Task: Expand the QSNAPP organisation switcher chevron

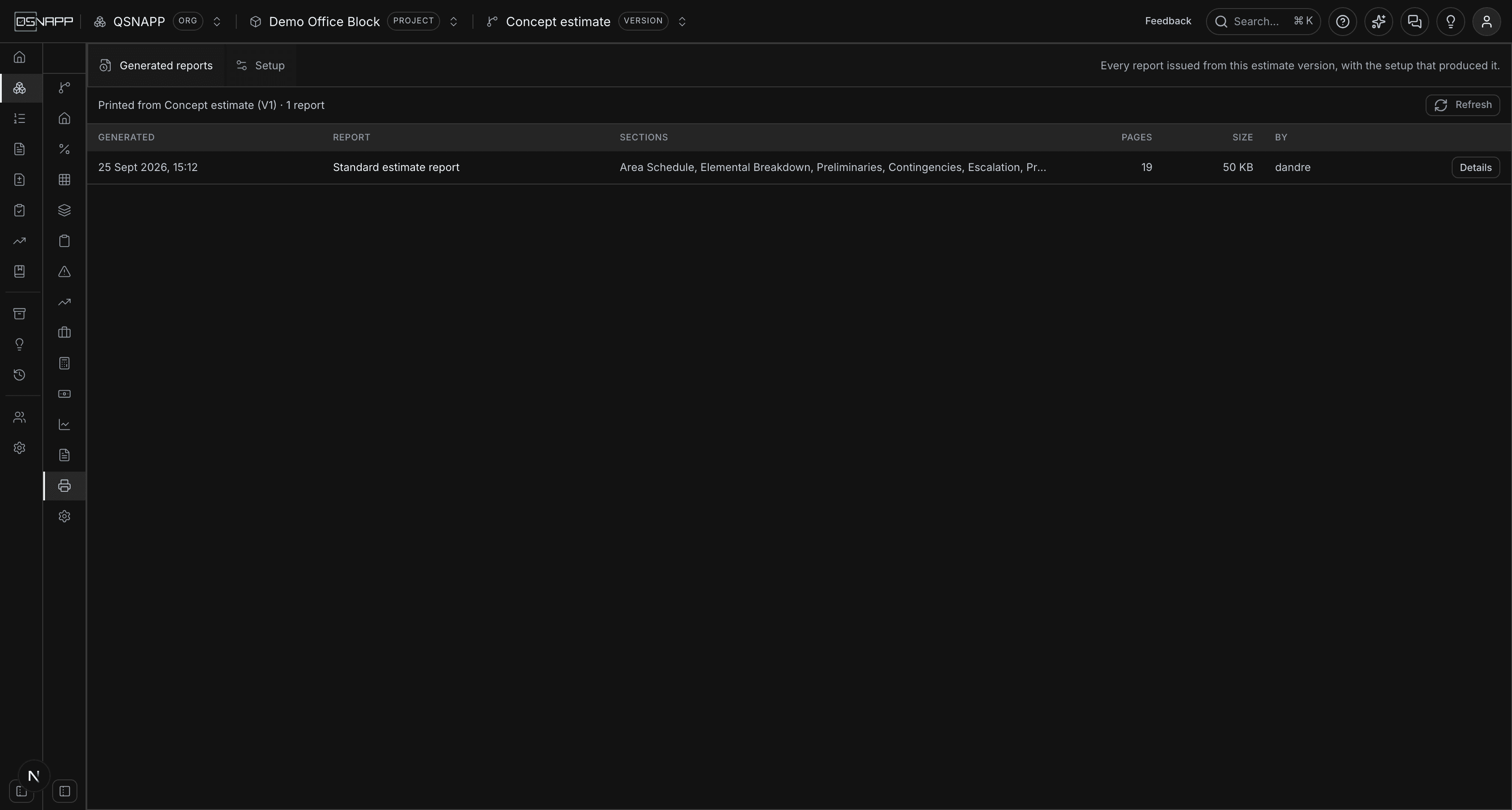Action: 216,22
